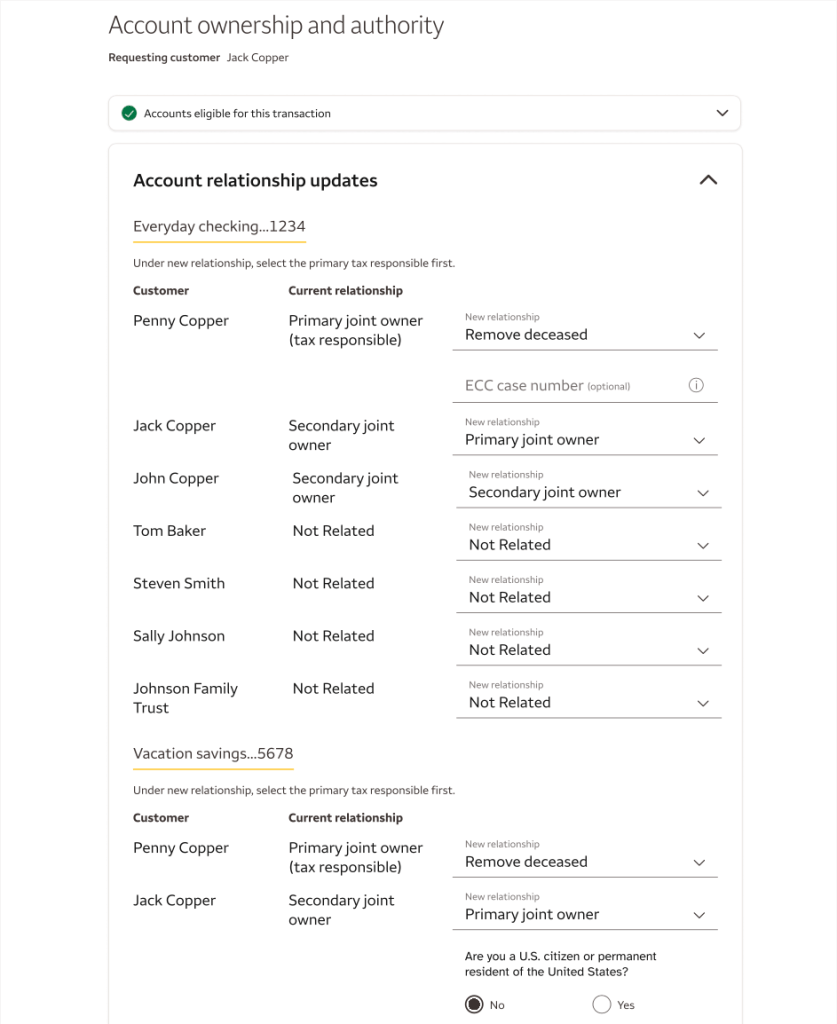Click the green eligible accounts checkmark icon
837x1024 pixels.
[x=129, y=113]
